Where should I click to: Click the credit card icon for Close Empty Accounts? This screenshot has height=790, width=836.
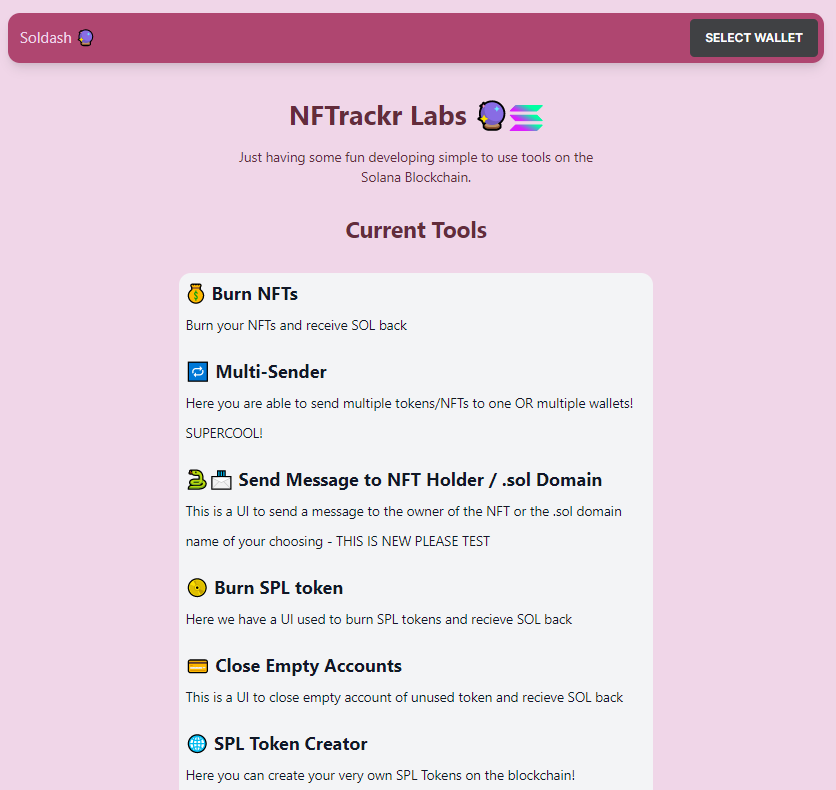[x=197, y=666]
